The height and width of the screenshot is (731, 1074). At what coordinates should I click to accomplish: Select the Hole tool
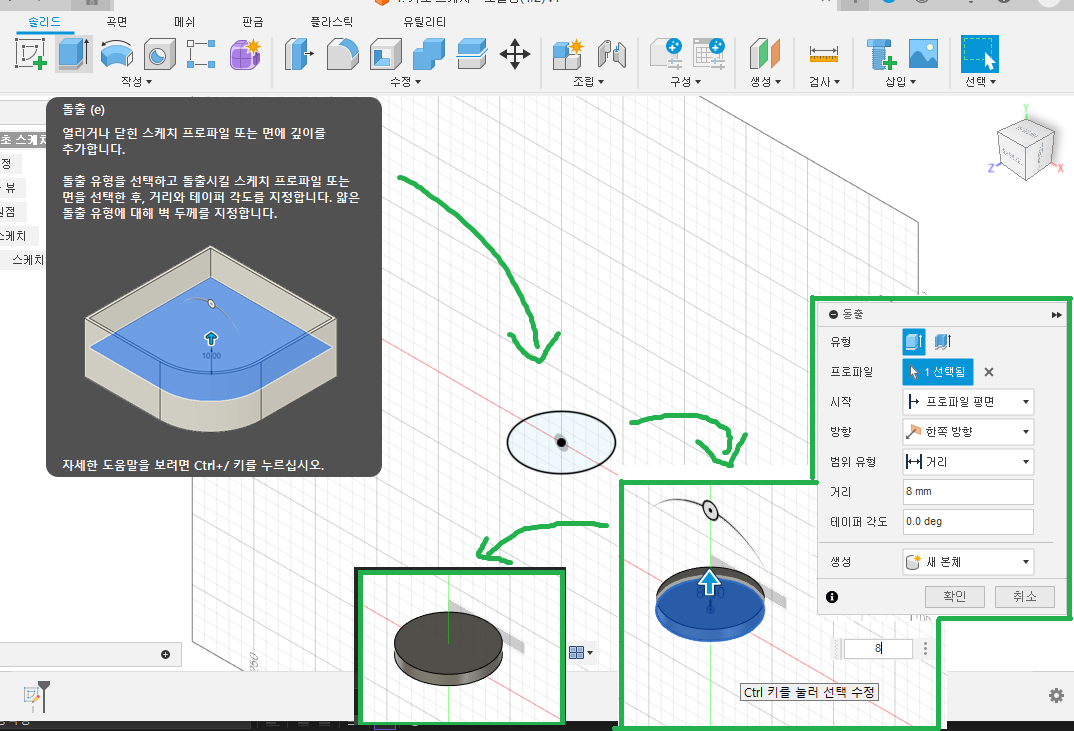159,54
